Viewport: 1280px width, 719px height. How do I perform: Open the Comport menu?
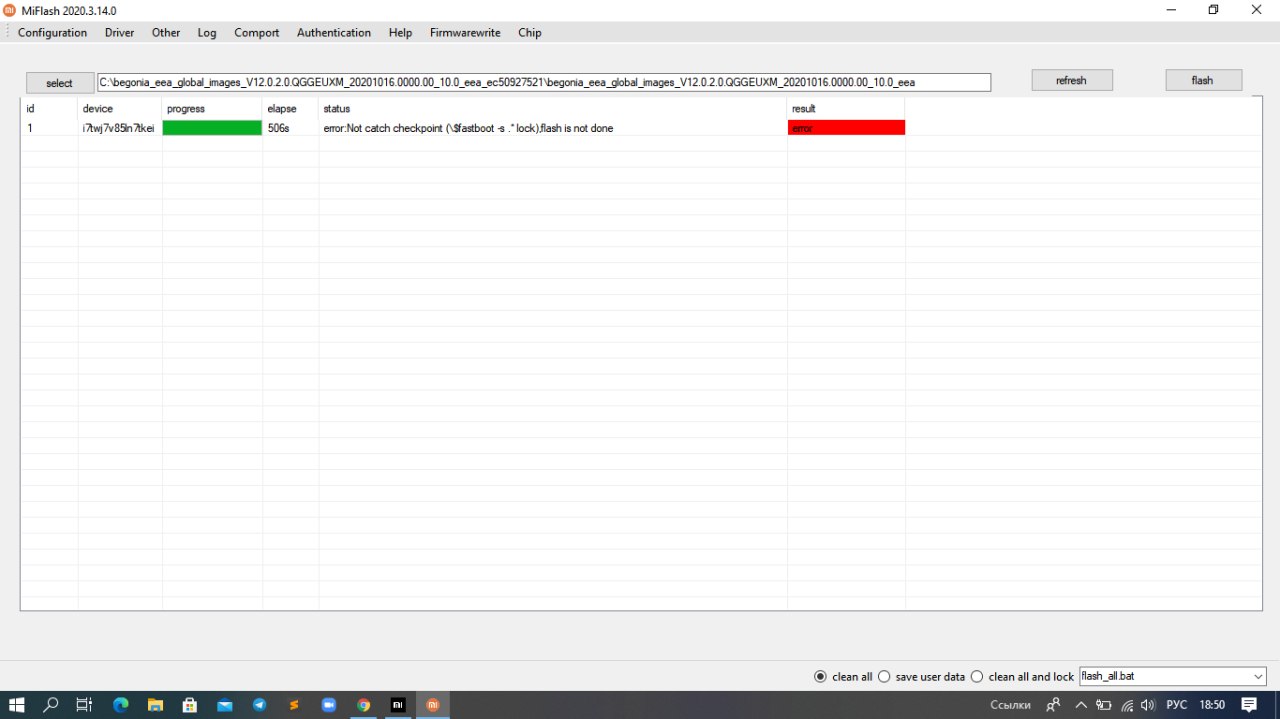(x=257, y=32)
